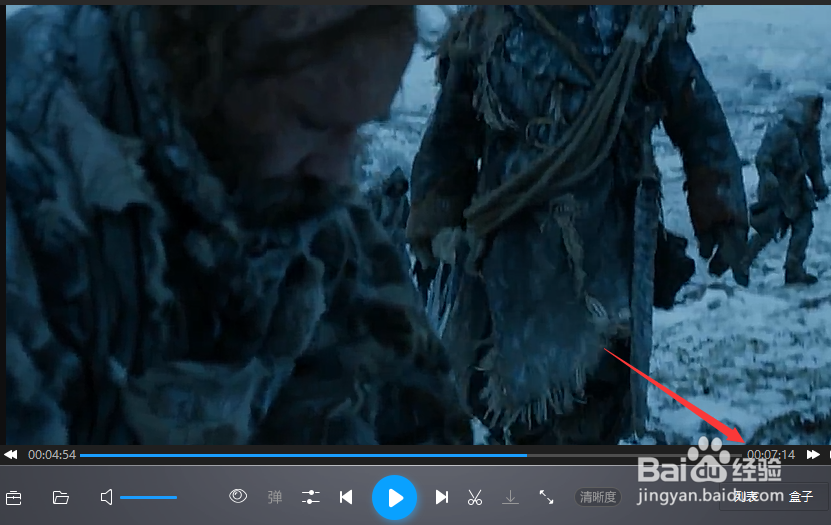Open the toolbox briefcase icon
The width and height of the screenshot is (831, 525).
pyautogui.click(x=14, y=497)
